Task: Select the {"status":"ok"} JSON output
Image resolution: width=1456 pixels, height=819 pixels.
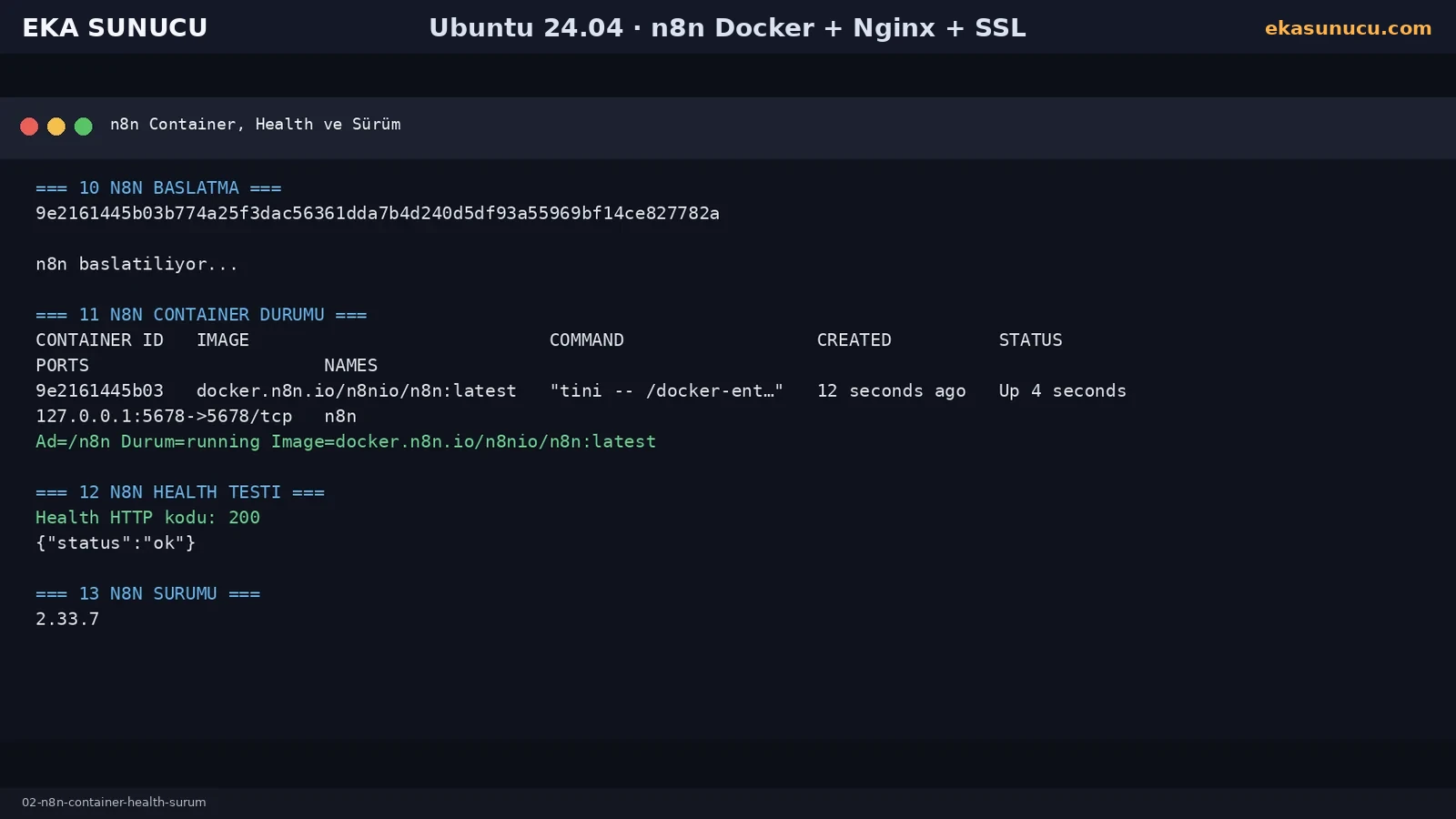Action: click(116, 542)
